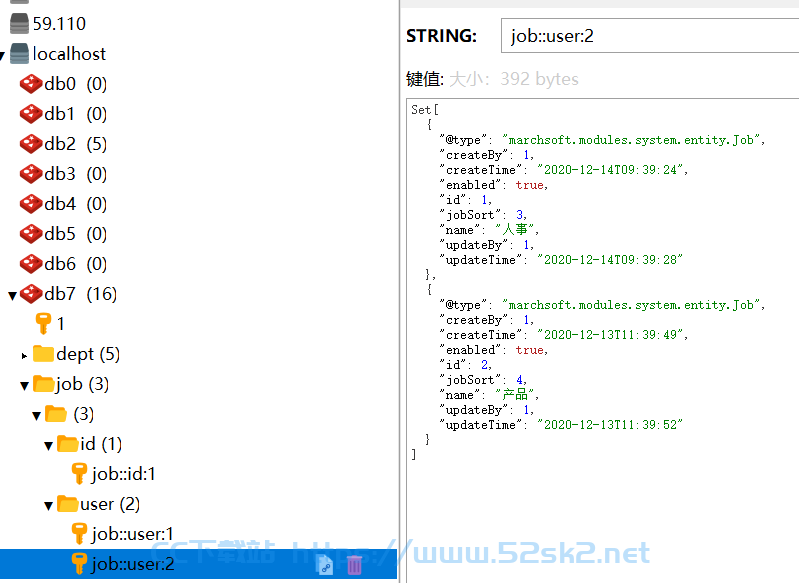Screen dimensions: 799x583
Task: Select database db6 (0)
Action: click(75, 263)
